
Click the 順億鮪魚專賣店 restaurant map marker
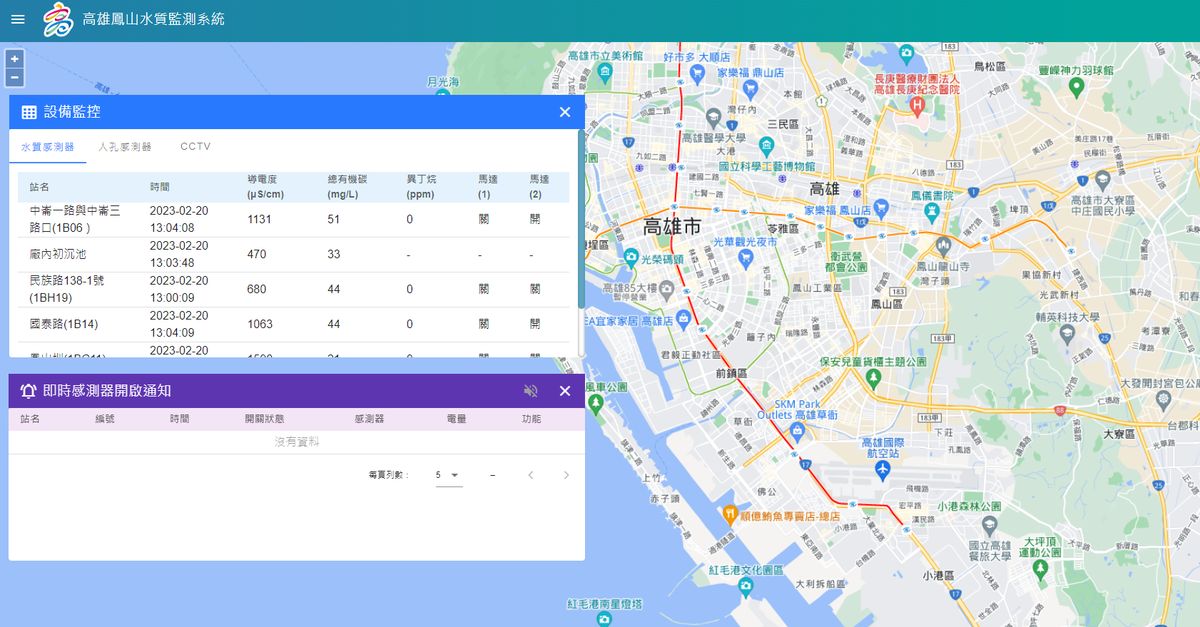(x=731, y=513)
